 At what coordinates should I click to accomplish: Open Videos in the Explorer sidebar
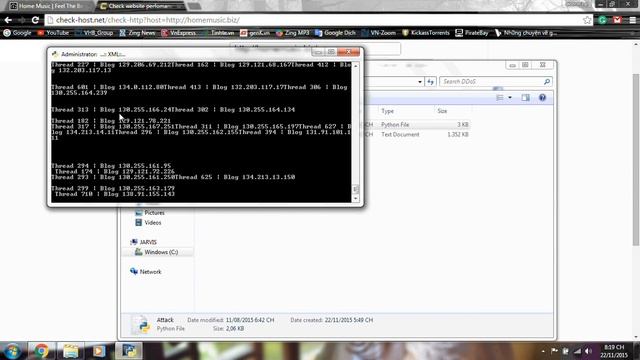[x=148, y=222]
